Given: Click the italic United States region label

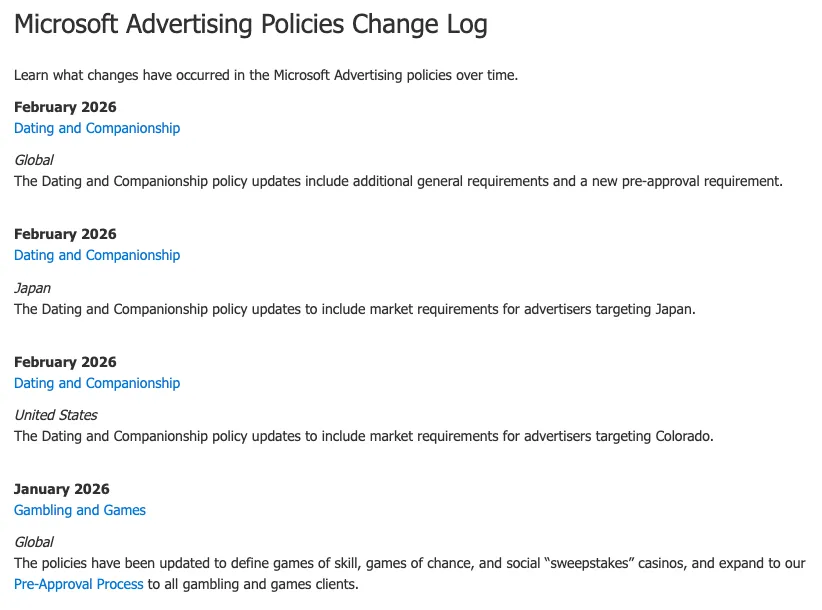Looking at the screenshot, I should click(56, 415).
